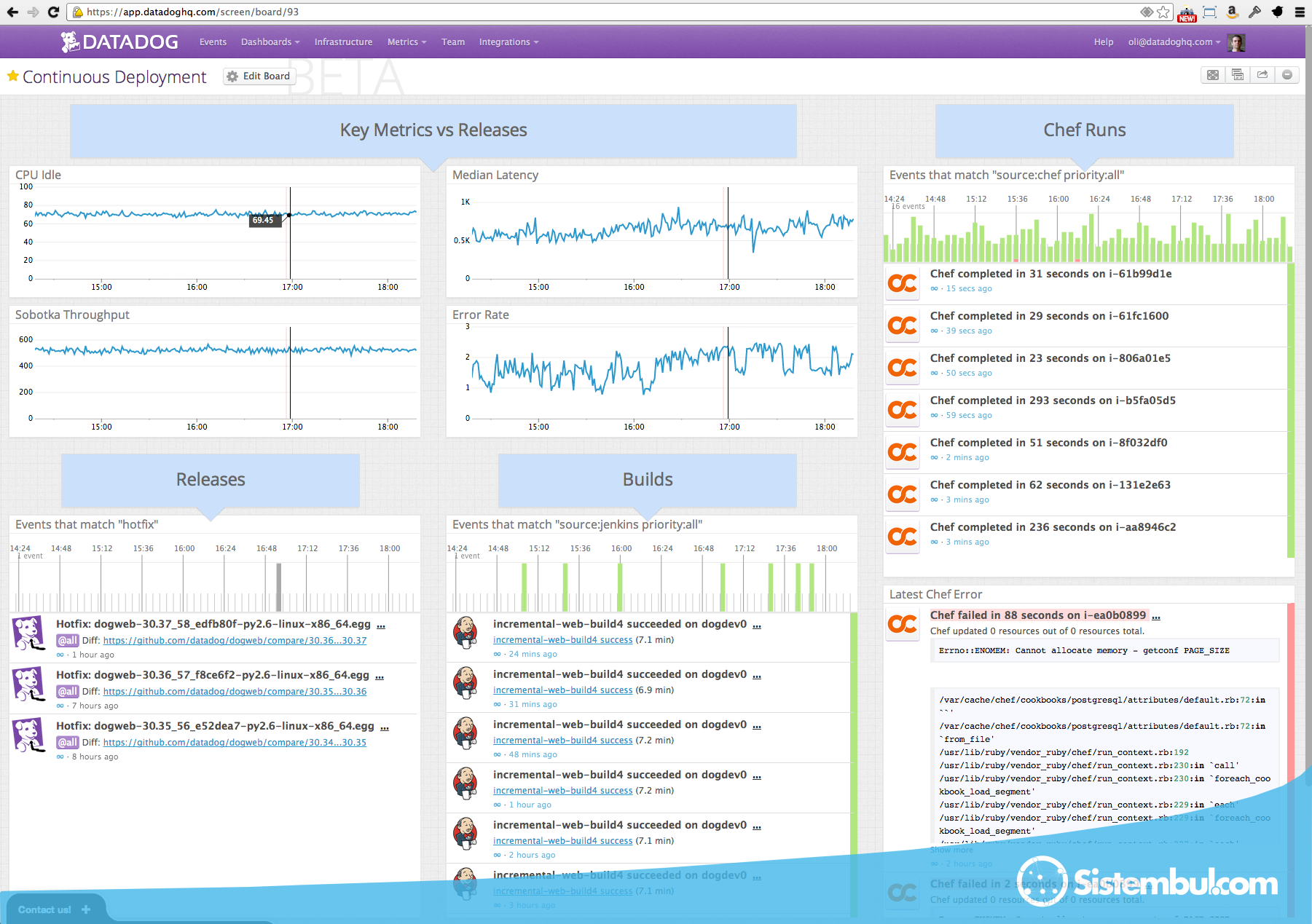Open the Chrome hamburger menu
Screen dimensions: 1312x924
[1300, 12]
